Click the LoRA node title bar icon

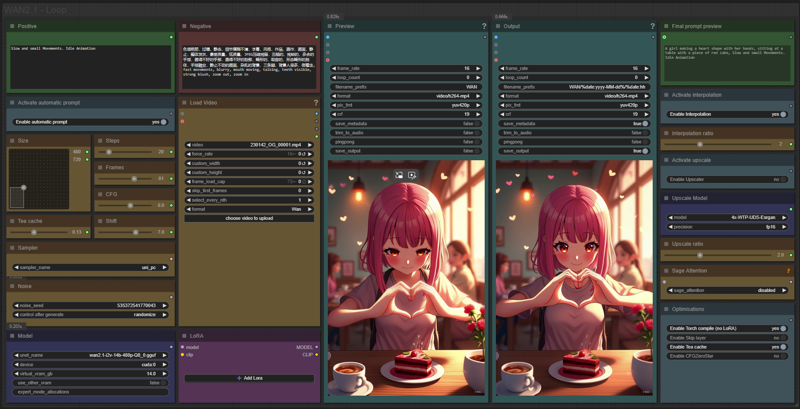[184, 336]
